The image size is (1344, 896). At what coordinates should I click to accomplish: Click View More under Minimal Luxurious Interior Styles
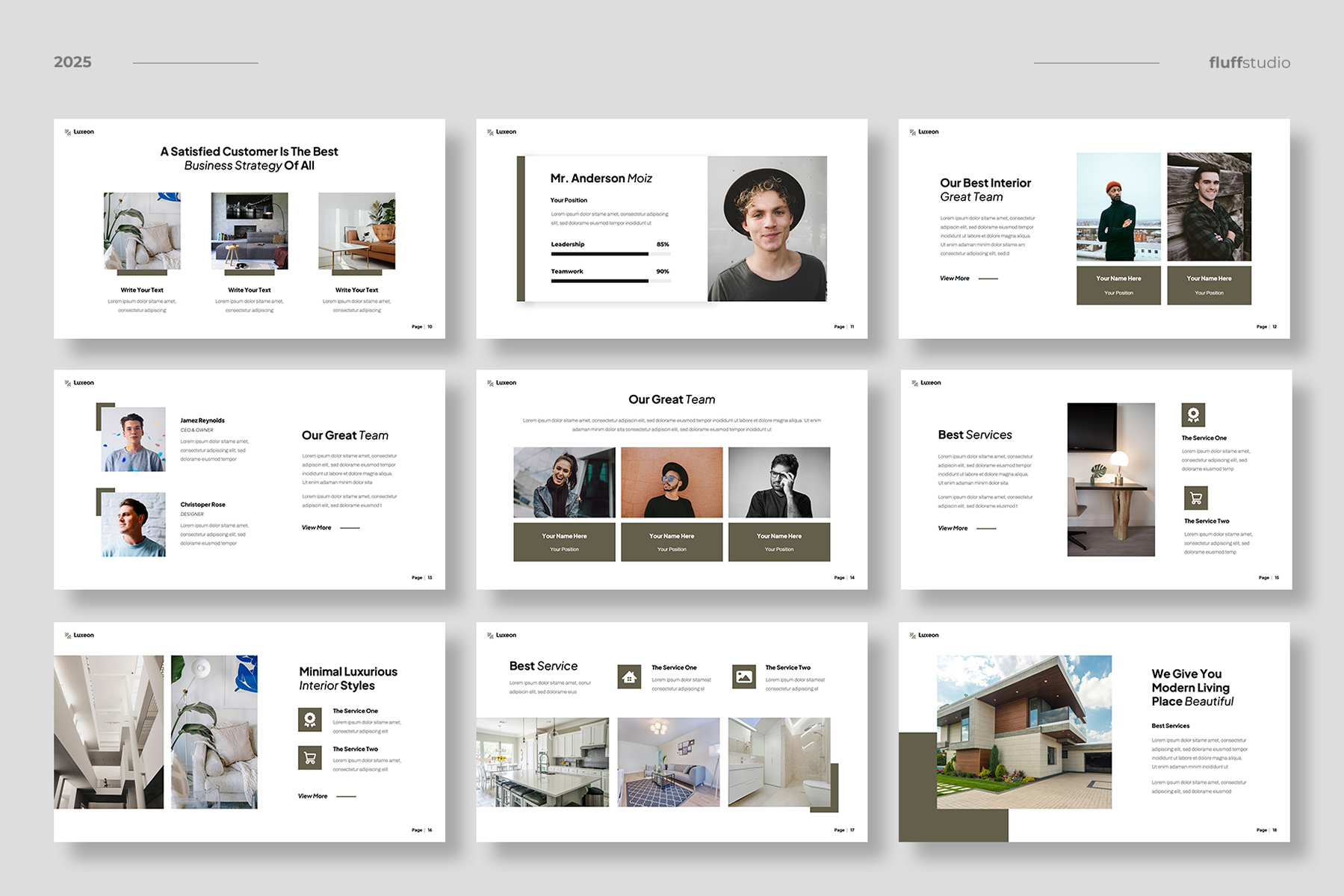pos(313,796)
